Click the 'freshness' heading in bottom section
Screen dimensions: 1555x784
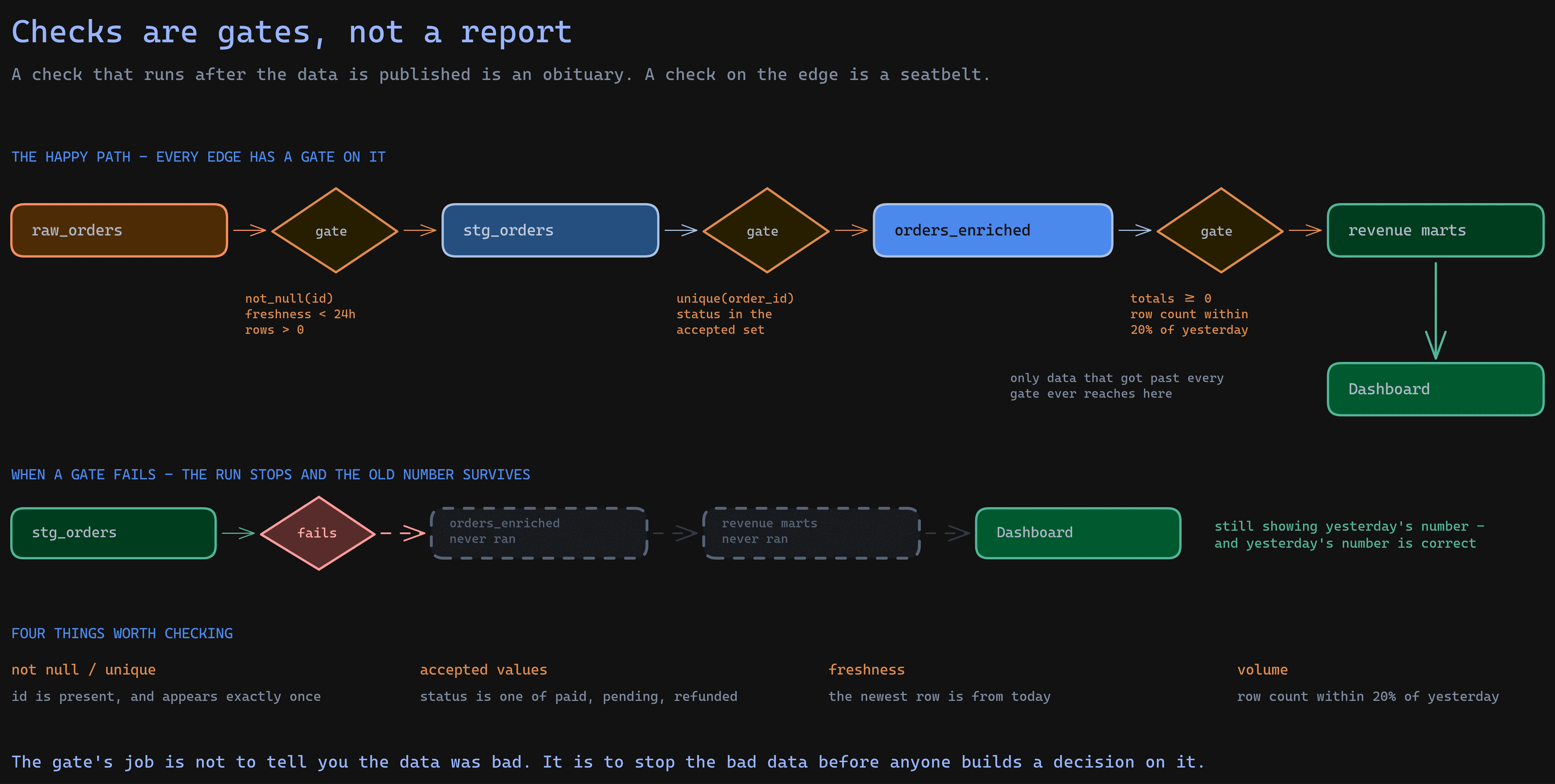pyautogui.click(x=866, y=669)
